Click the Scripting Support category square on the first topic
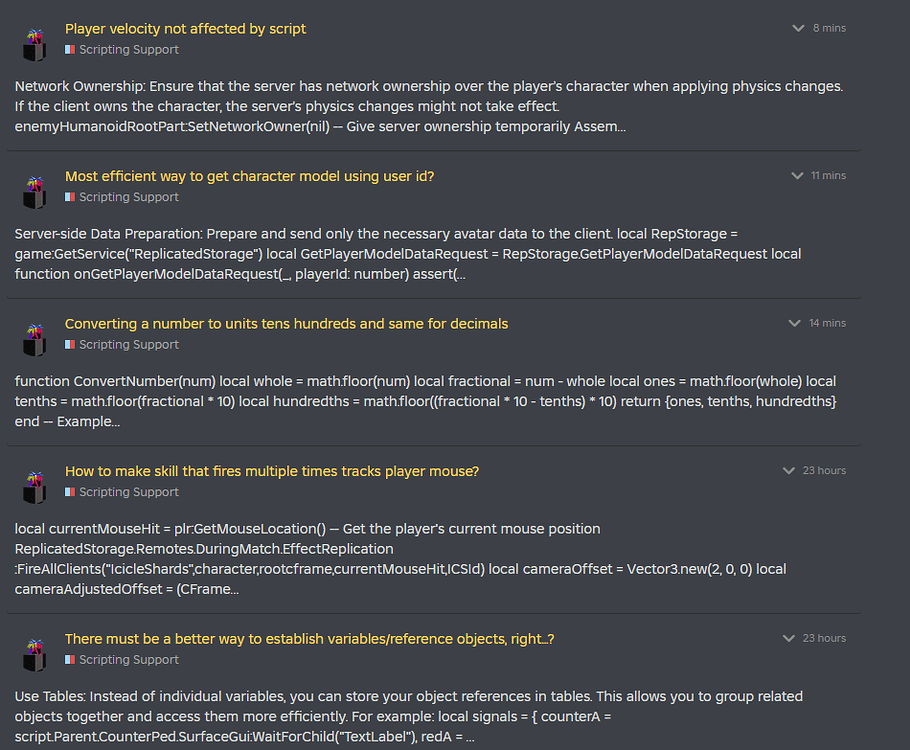 click(69, 48)
